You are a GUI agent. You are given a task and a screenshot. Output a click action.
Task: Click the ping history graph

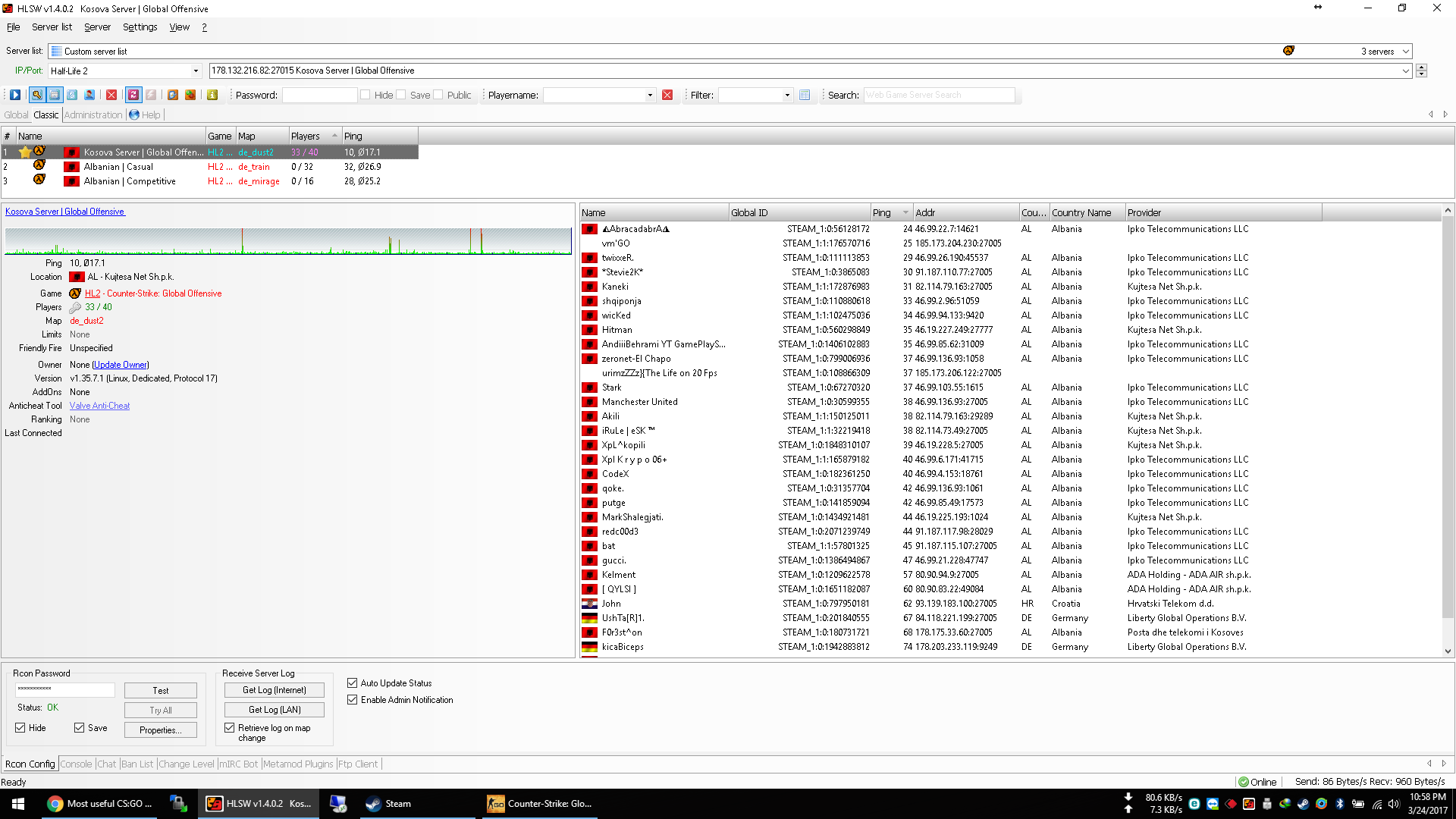pos(288,241)
